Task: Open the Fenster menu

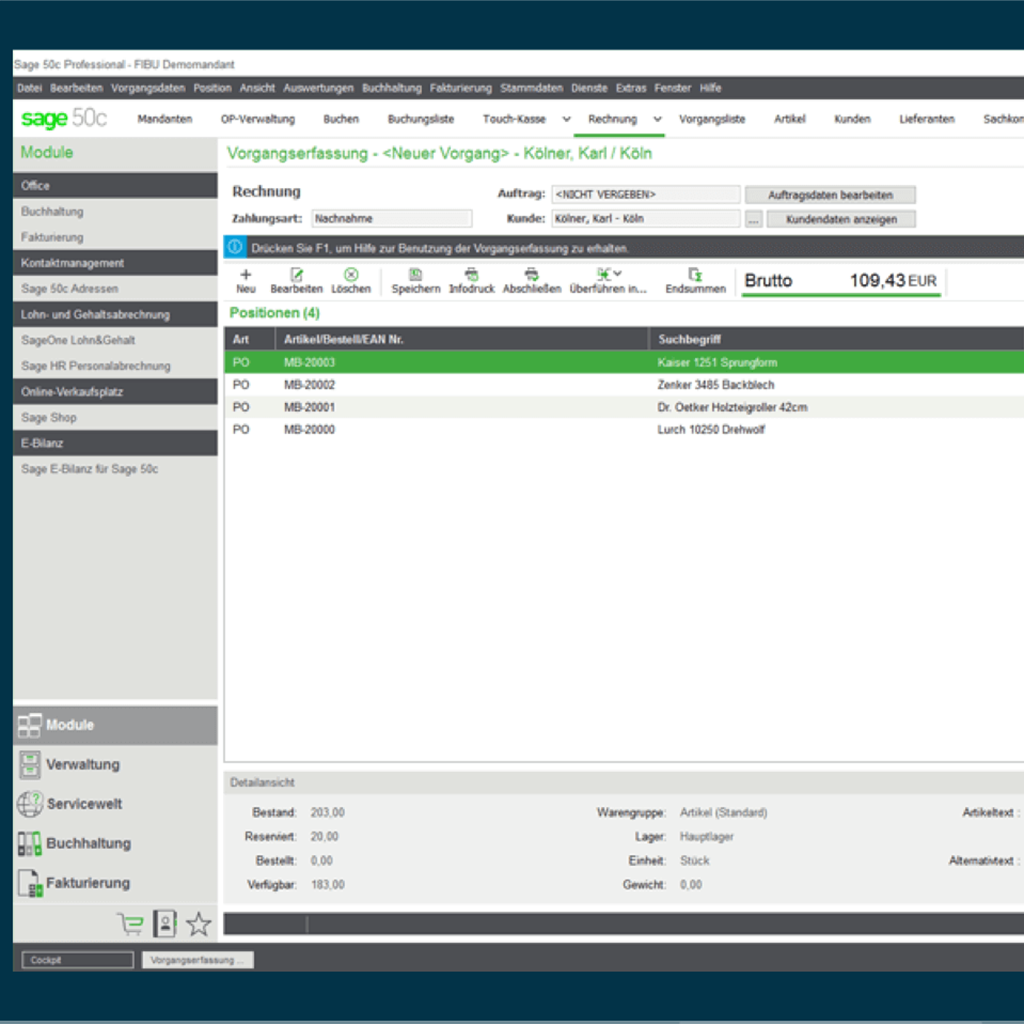Action: pyautogui.click(x=673, y=88)
